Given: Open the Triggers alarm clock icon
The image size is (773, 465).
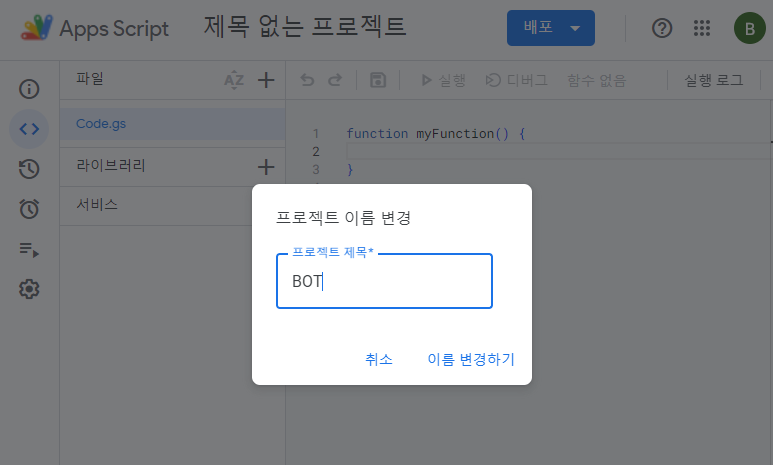Looking at the screenshot, I should coord(29,208).
